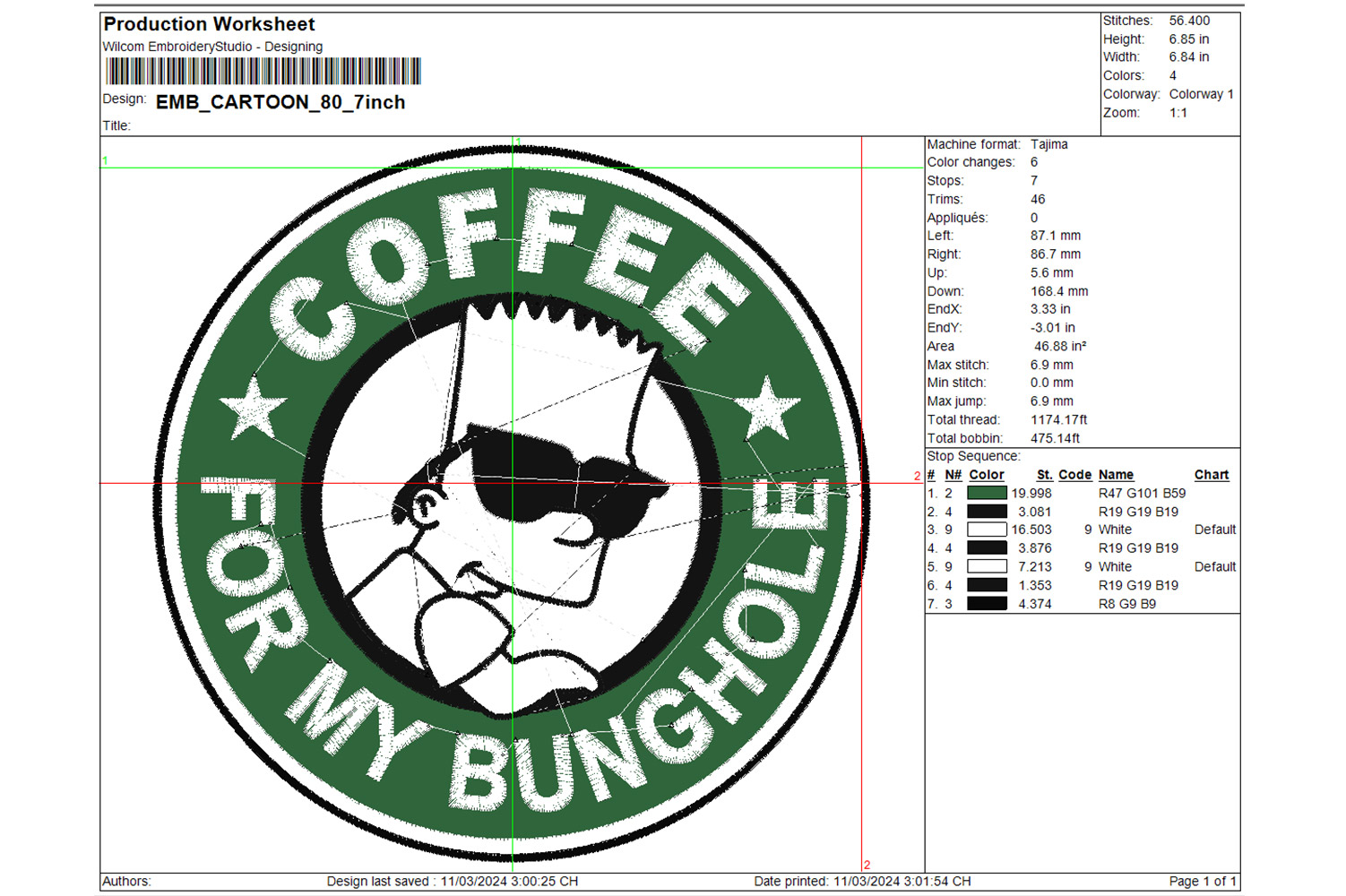
Task: Click the Code column header
Action: (1074, 475)
